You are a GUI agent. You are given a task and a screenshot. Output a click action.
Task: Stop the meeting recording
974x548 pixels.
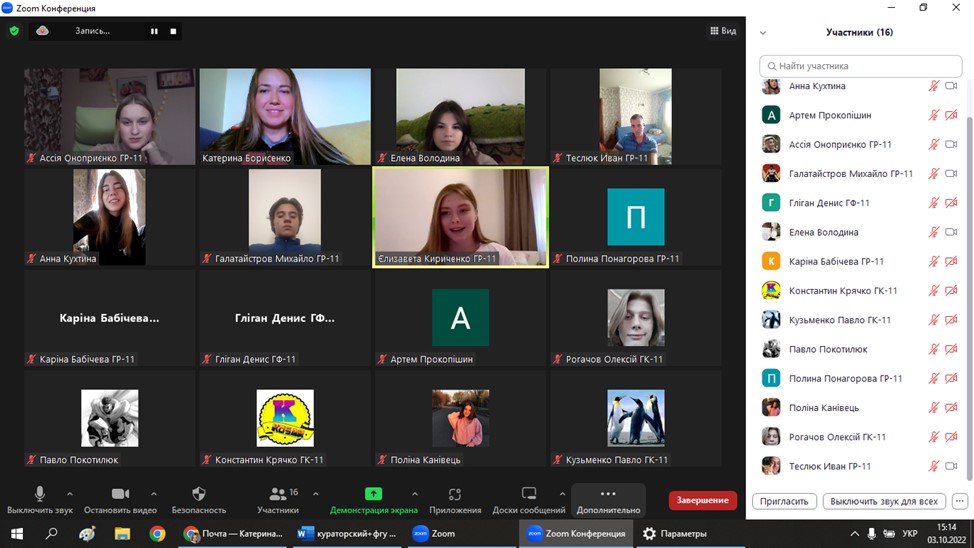pyautogui.click(x=173, y=31)
